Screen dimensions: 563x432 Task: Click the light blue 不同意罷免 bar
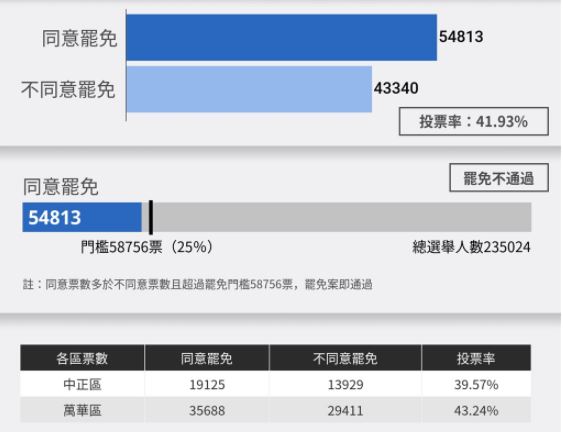(x=249, y=89)
